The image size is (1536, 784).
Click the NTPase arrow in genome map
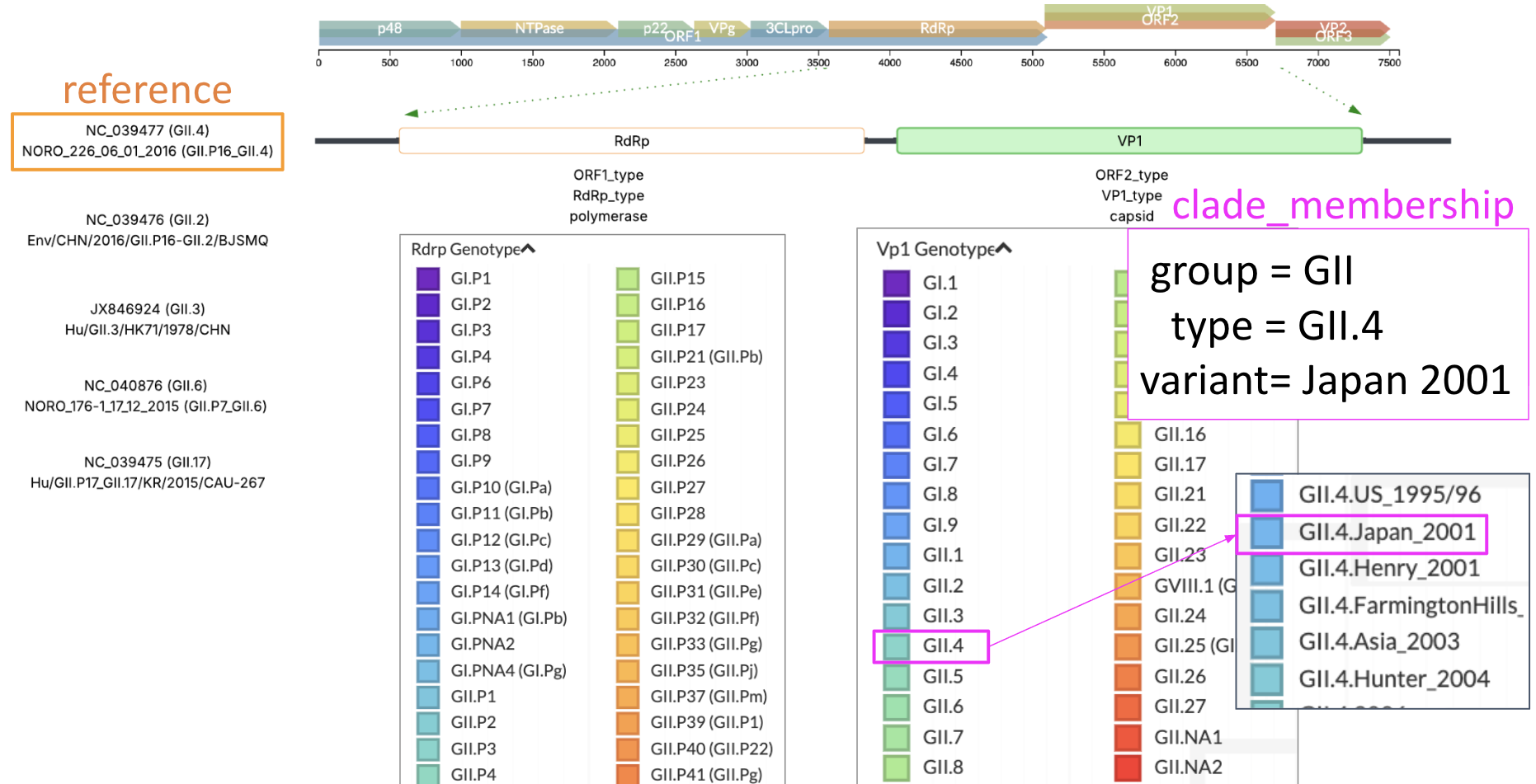pos(539,28)
